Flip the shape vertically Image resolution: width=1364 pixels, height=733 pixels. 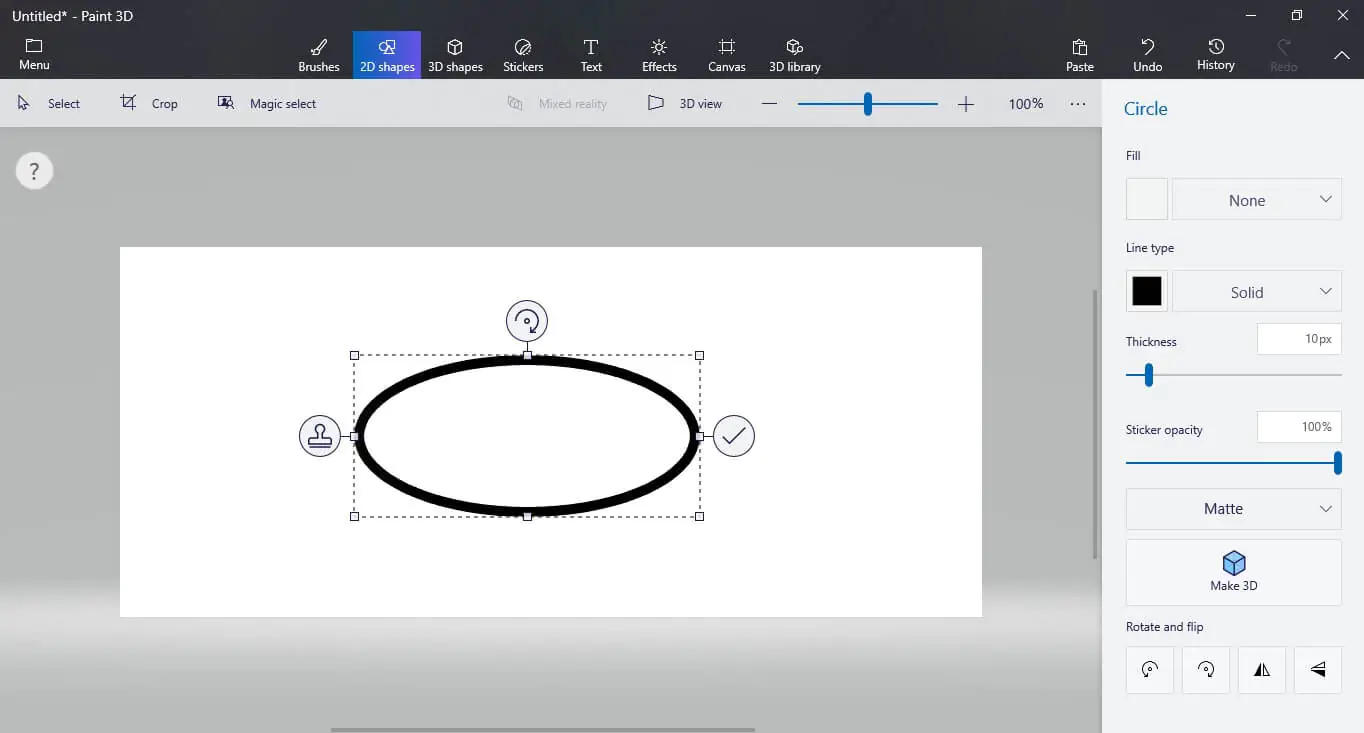pos(1318,670)
